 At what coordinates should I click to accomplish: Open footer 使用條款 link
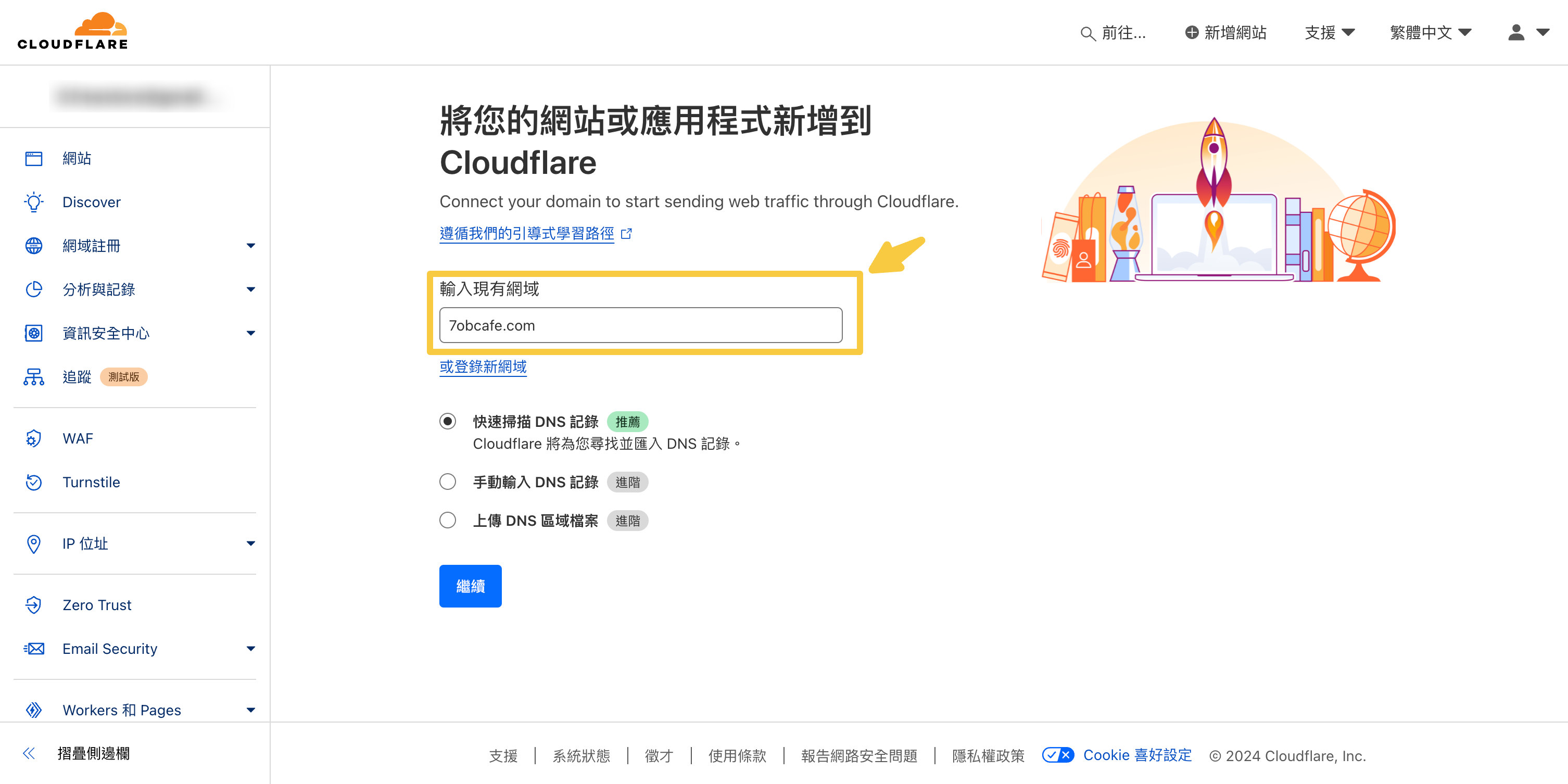(x=737, y=755)
